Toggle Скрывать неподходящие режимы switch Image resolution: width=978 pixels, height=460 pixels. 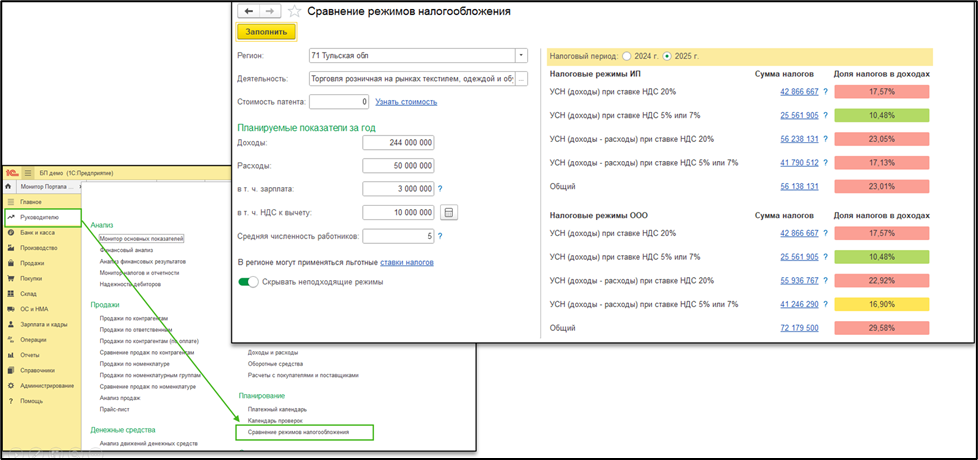click(248, 282)
